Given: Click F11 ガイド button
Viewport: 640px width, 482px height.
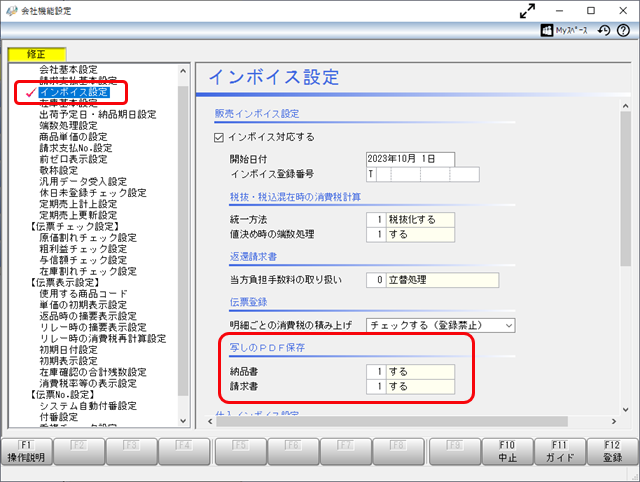Looking at the screenshot, I should pos(560,451).
